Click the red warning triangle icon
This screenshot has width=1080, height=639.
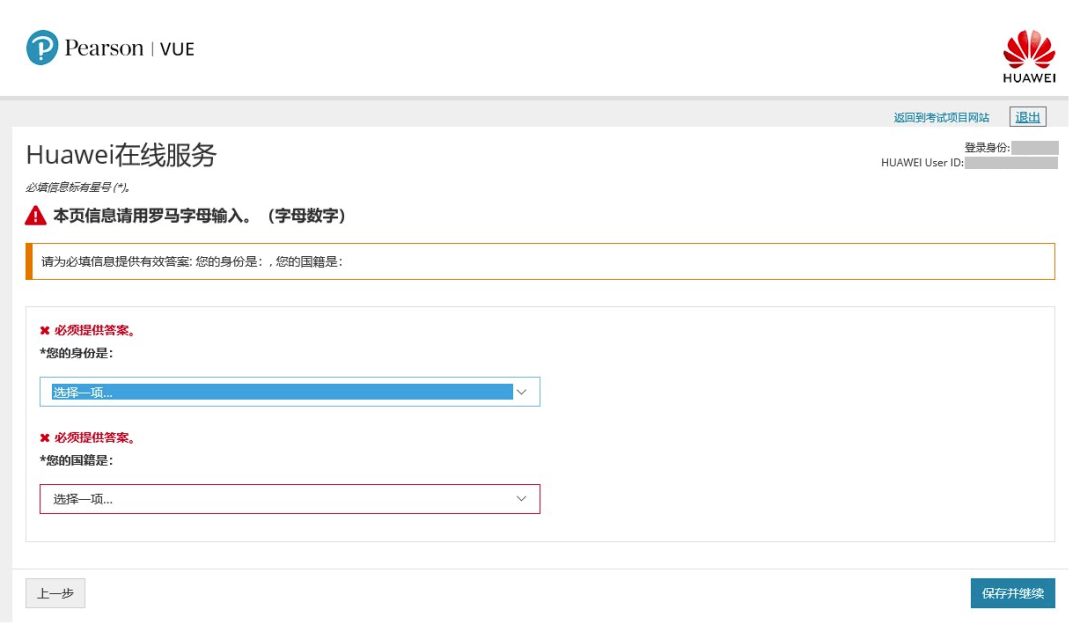(35, 216)
